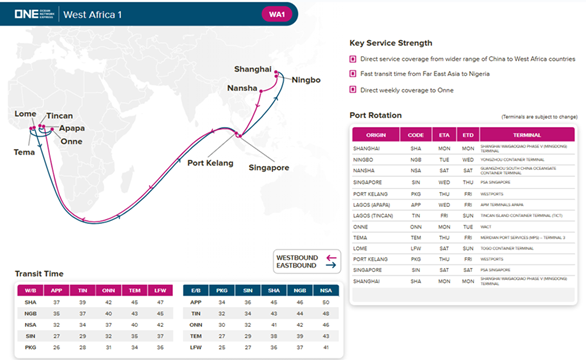Screen dimensions: 586x360
Task: Click the blue Eastbound arrow in legend
Action: [331, 265]
